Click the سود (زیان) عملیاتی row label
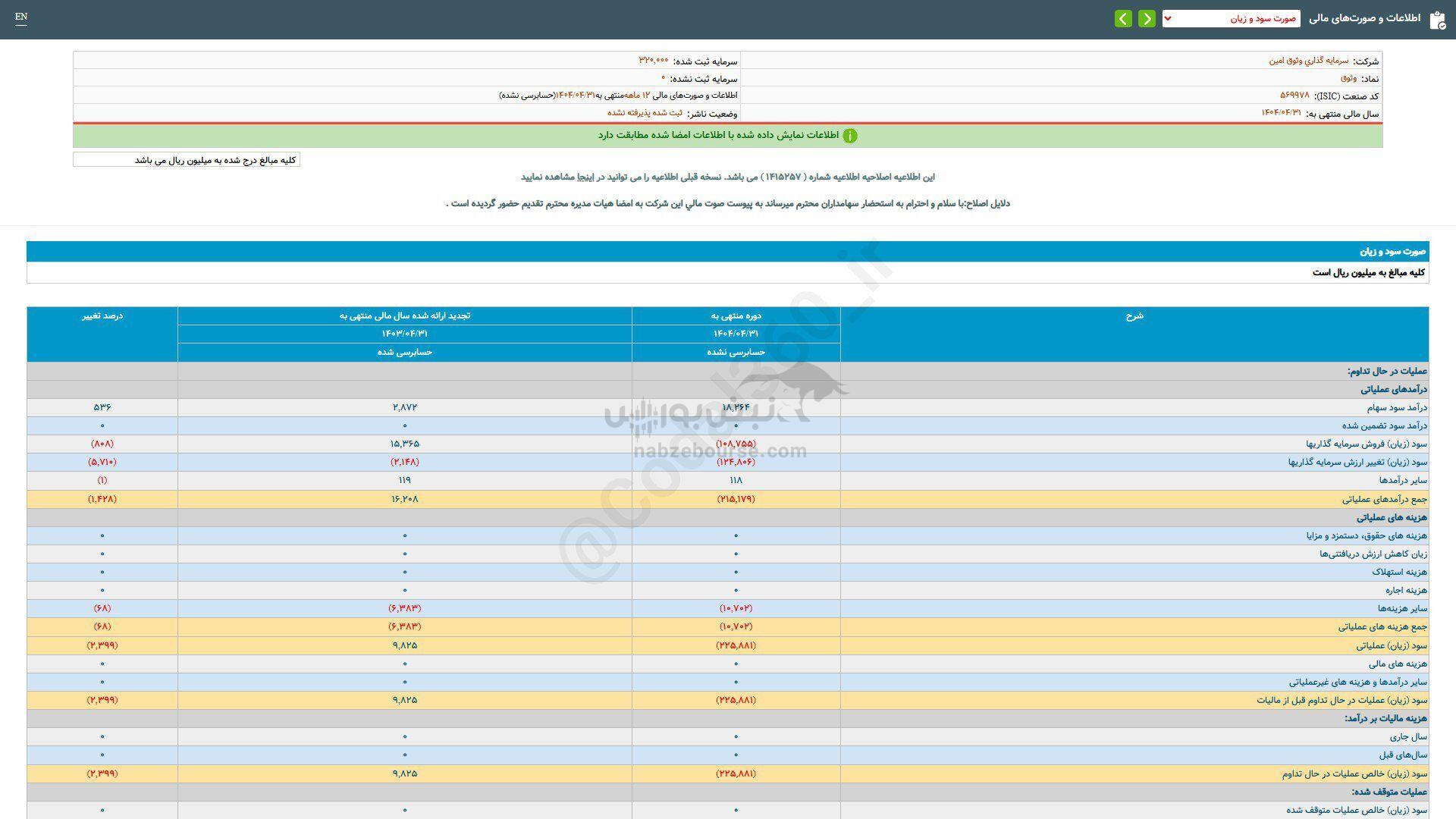 point(1392,645)
